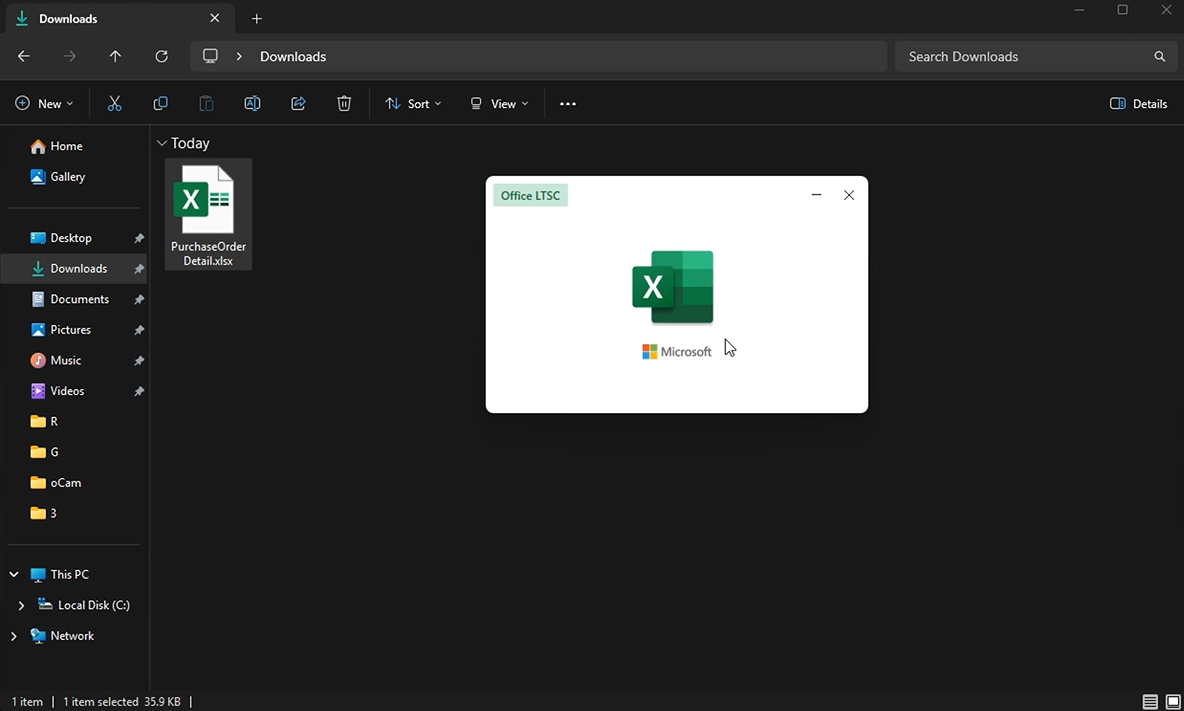Go up one directory level
The height and width of the screenshot is (711, 1184).
(x=115, y=57)
